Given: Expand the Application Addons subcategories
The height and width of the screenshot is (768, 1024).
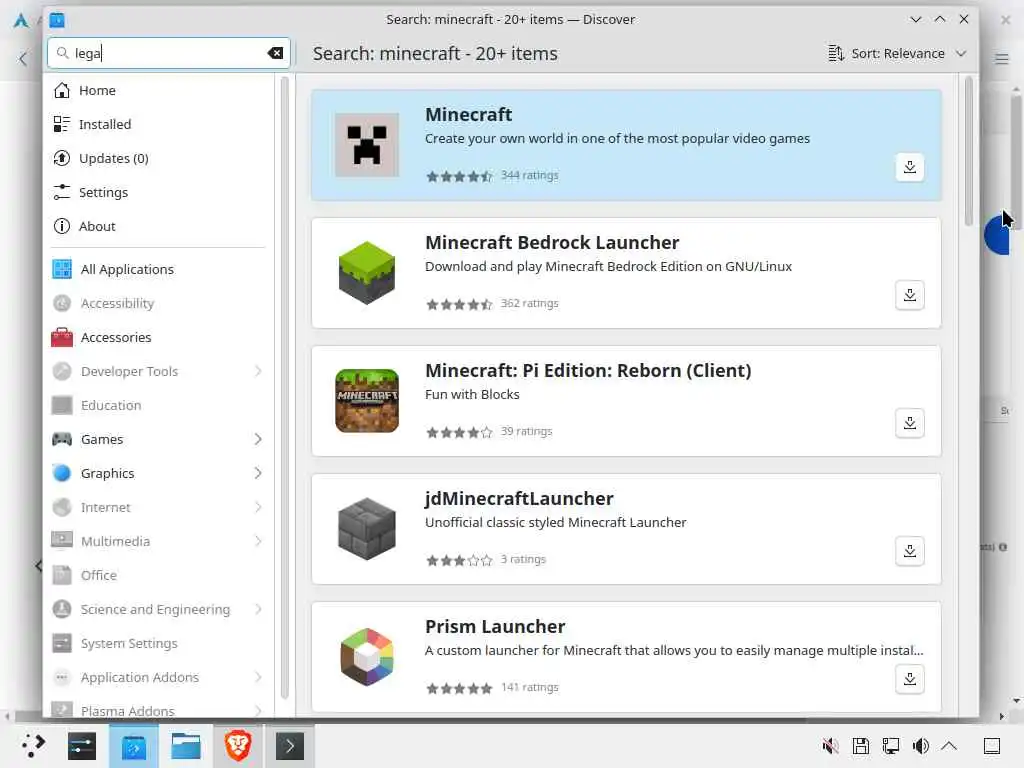Looking at the screenshot, I should tap(258, 677).
